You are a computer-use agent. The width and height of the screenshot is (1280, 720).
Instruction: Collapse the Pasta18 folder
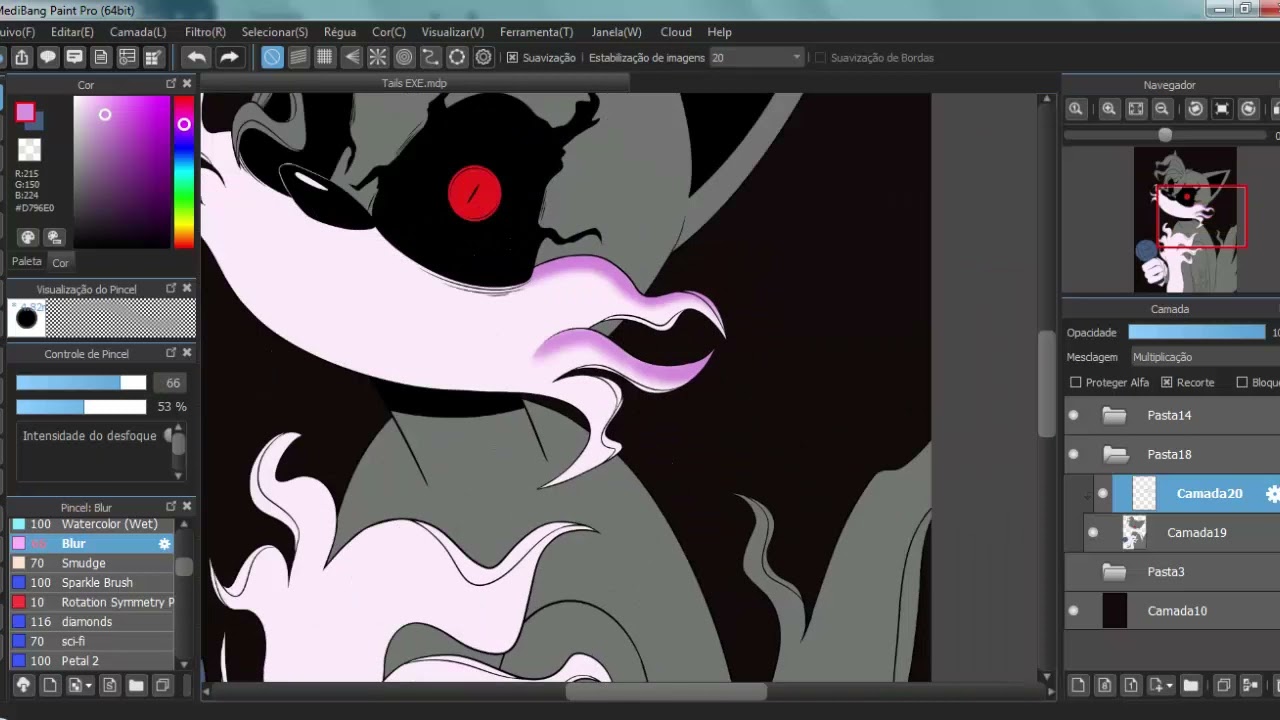pos(1114,454)
